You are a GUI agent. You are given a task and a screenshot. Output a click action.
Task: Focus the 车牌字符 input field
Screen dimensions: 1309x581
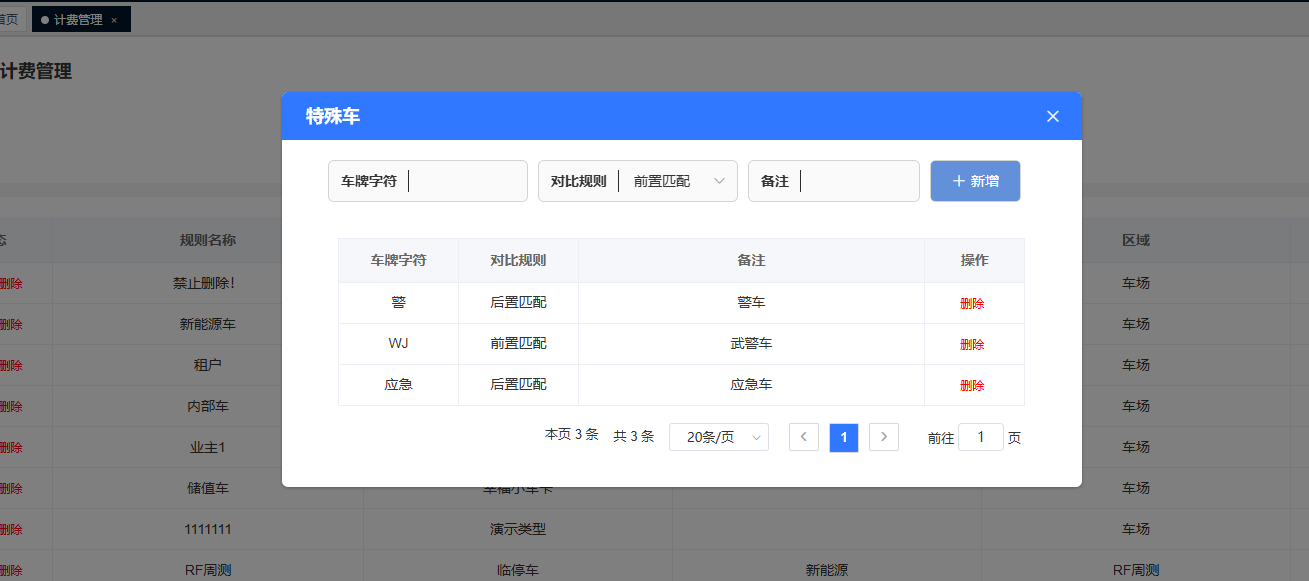428,181
